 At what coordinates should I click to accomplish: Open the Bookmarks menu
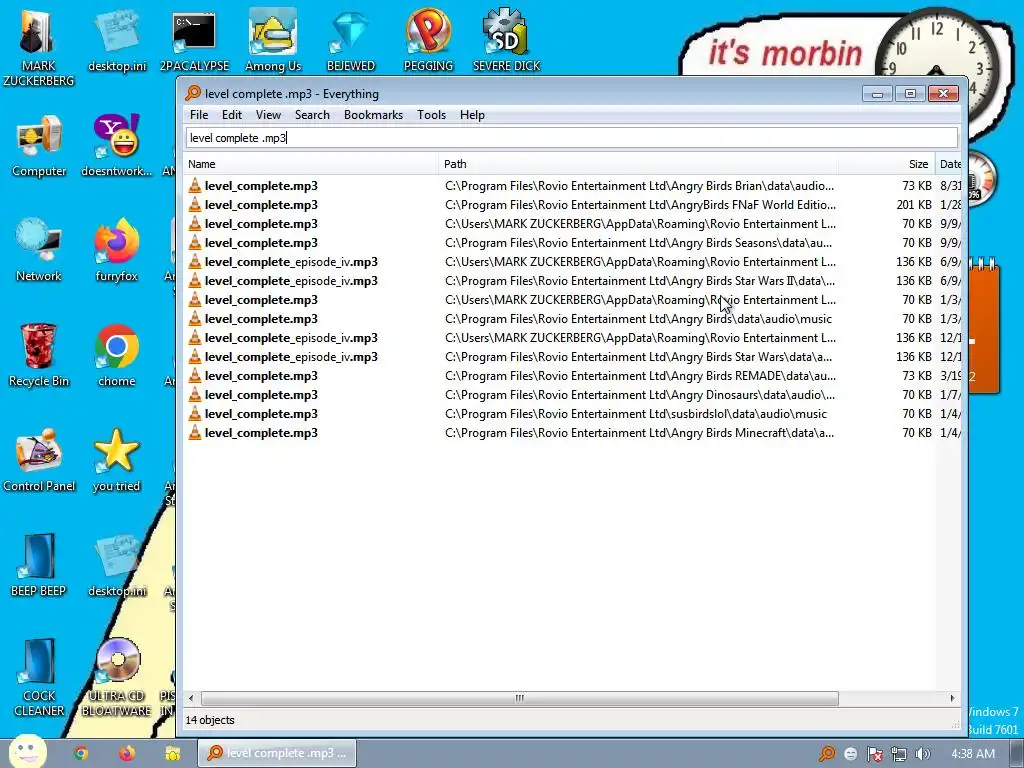tap(373, 115)
